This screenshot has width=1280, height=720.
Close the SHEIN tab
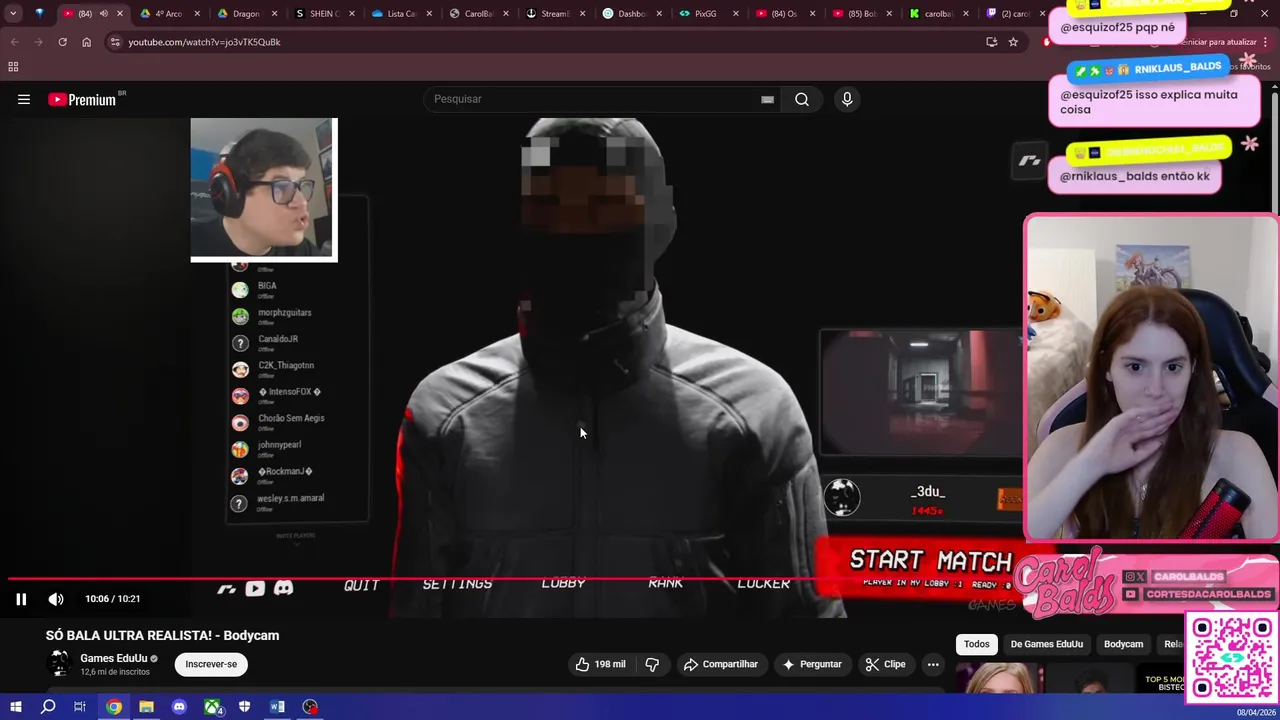tap(351, 14)
